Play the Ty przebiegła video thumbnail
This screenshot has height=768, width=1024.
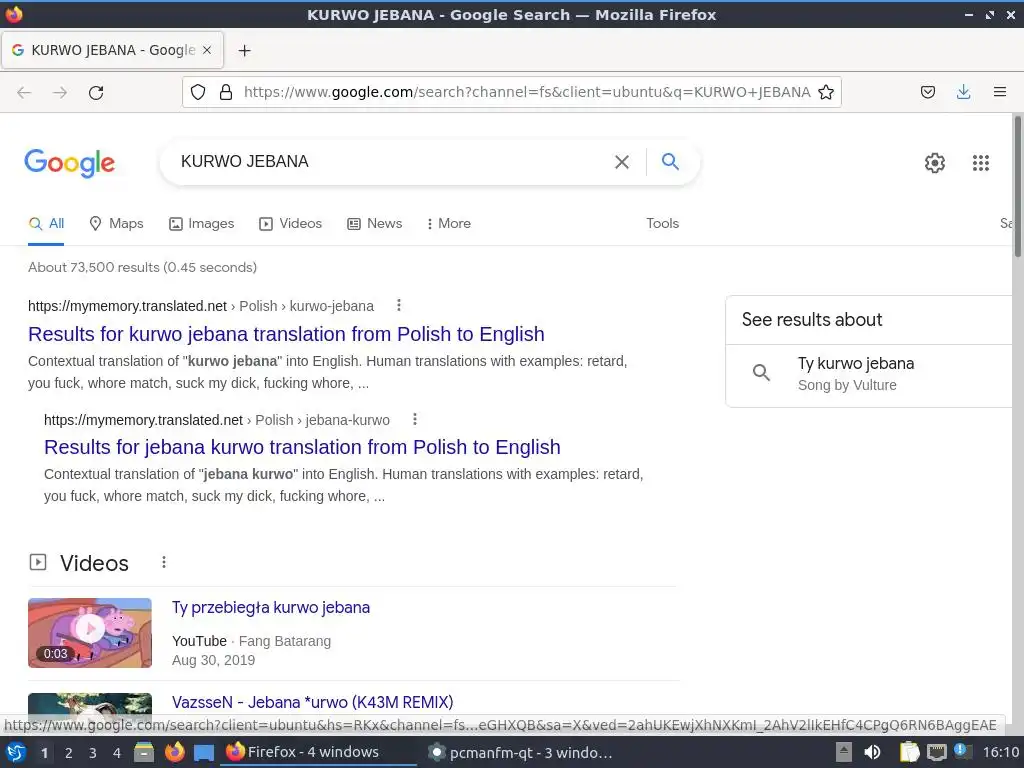coord(89,632)
